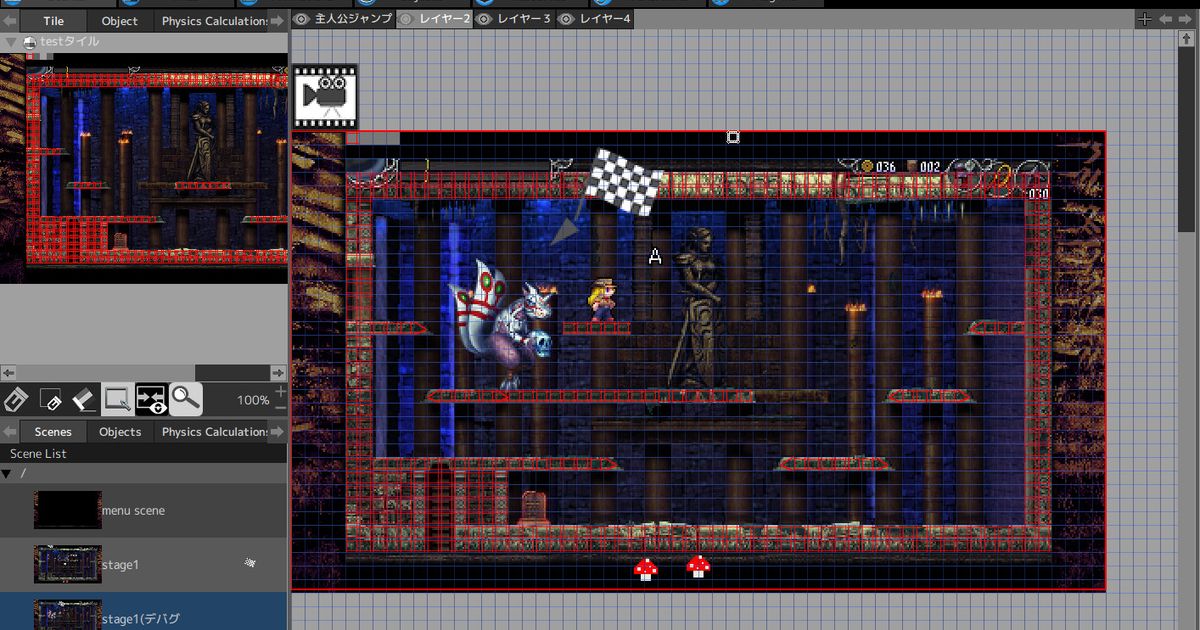This screenshot has width=1200, height=630.
Task: Toggle visibility of 主人公ジャンプ layer
Action: [x=302, y=19]
